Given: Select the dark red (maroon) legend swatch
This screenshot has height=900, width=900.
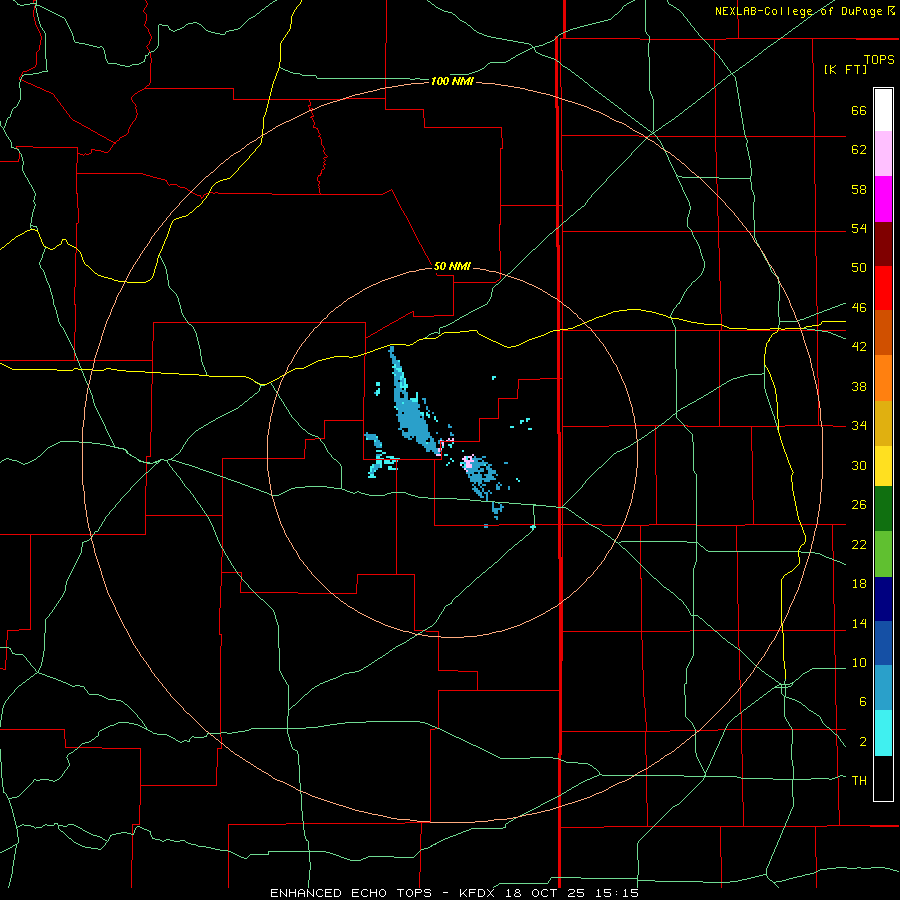Looking at the screenshot, I should click(883, 243).
